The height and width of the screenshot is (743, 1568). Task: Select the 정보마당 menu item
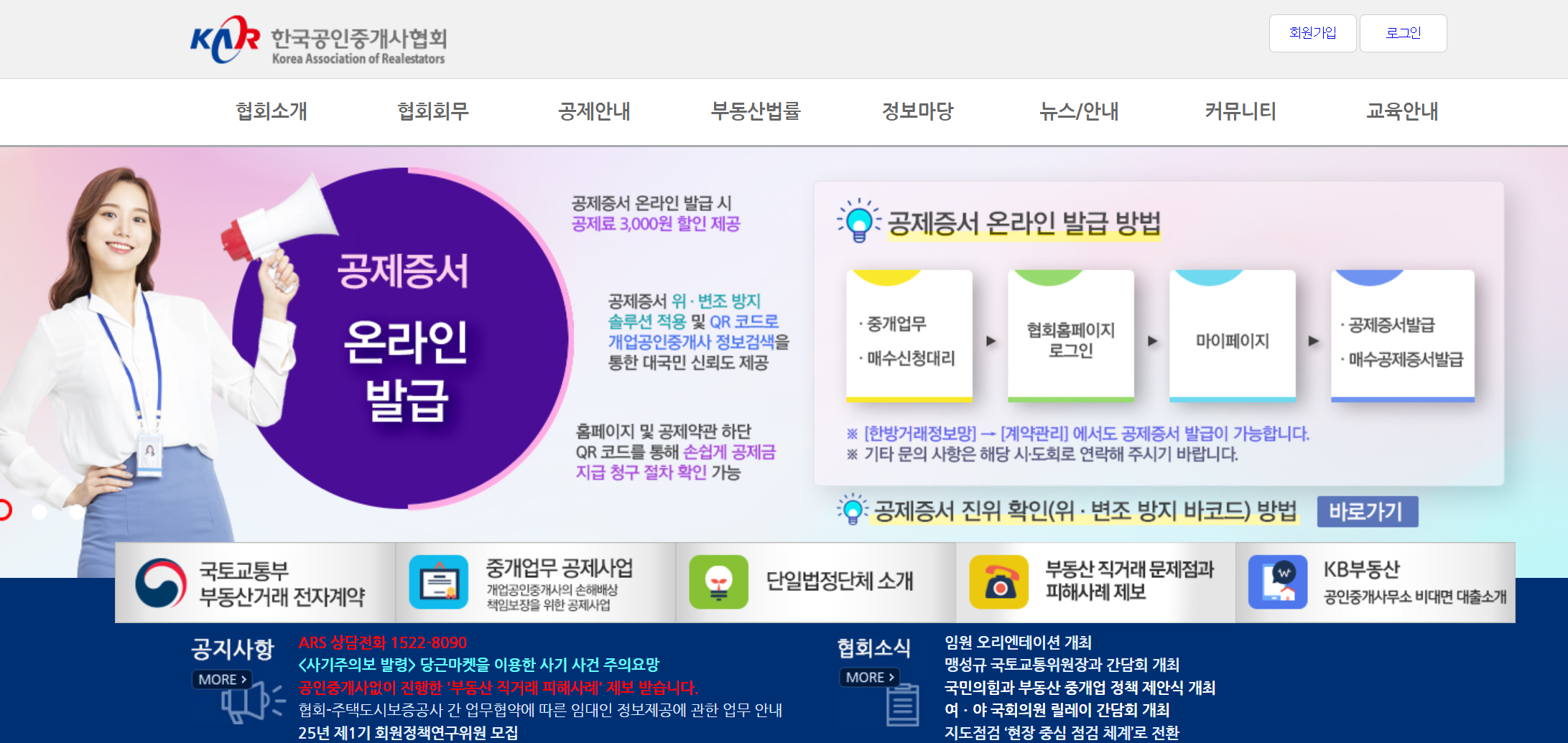click(917, 111)
